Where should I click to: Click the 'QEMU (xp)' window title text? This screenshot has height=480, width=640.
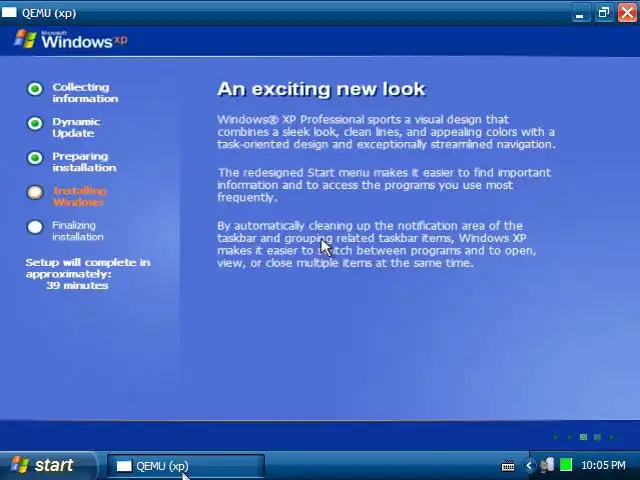49,13
